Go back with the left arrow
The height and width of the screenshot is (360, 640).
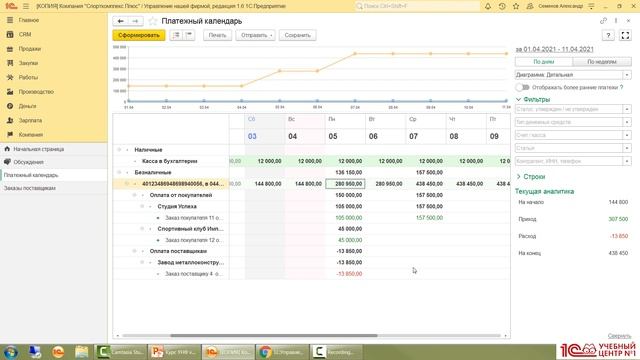pyautogui.click(x=120, y=21)
